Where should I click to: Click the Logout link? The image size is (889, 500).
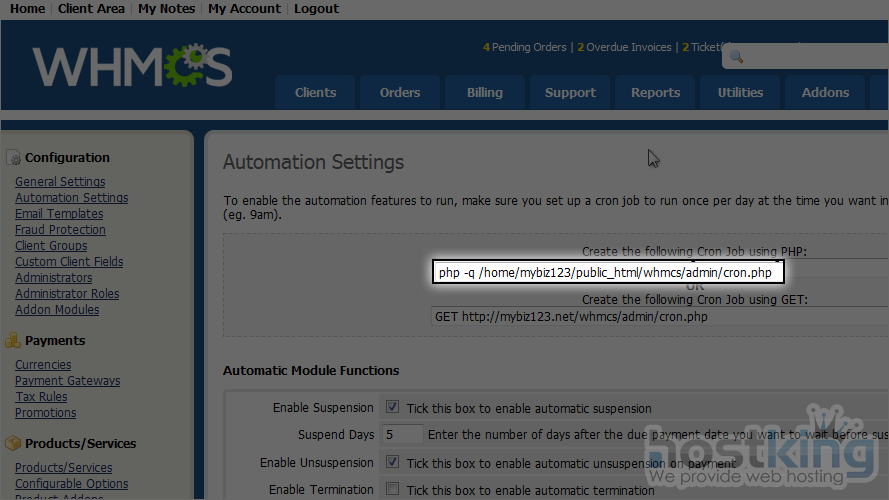316,9
